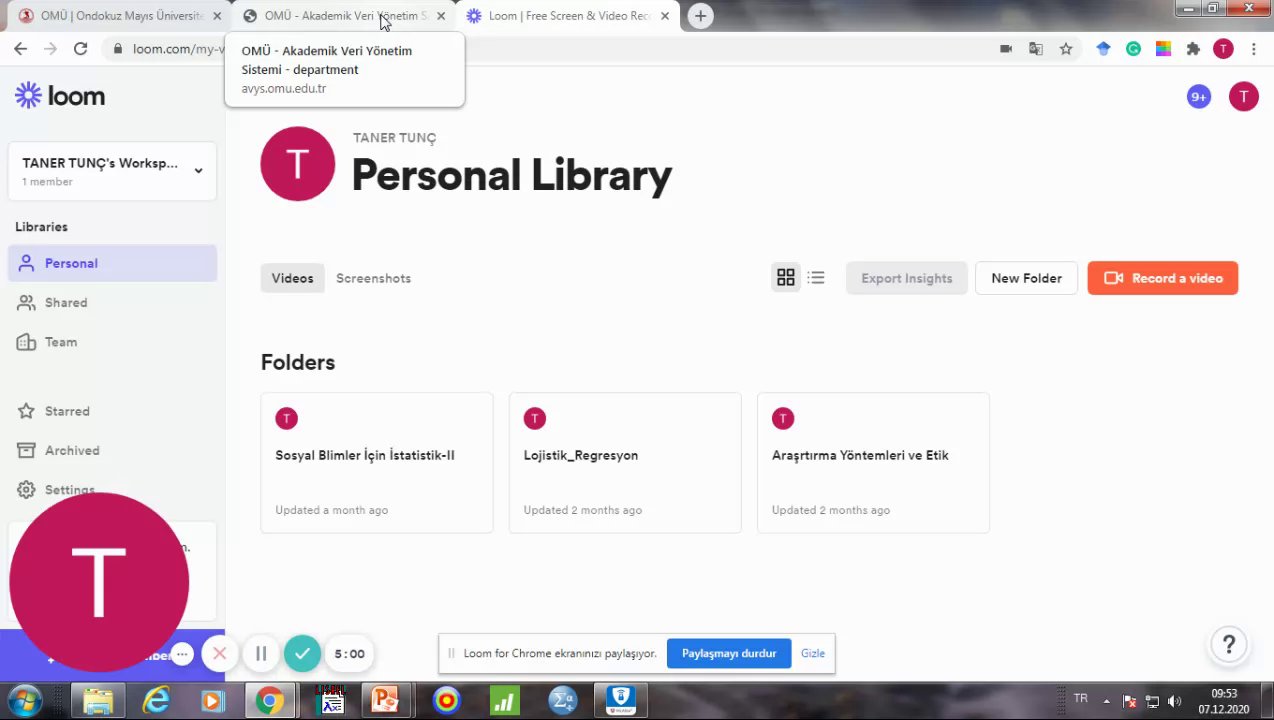Select the Loom Free Screen & Video tab
The width and height of the screenshot is (1274, 720).
tap(566, 16)
